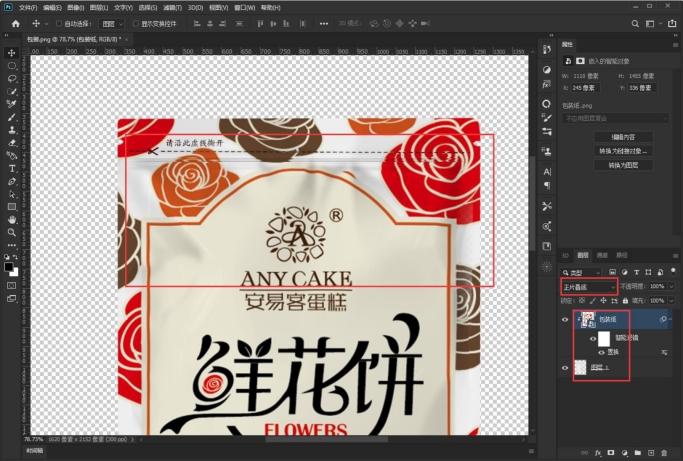This screenshot has height=461, width=683.
Task: Click the 编辑内容 button
Action: click(x=623, y=137)
